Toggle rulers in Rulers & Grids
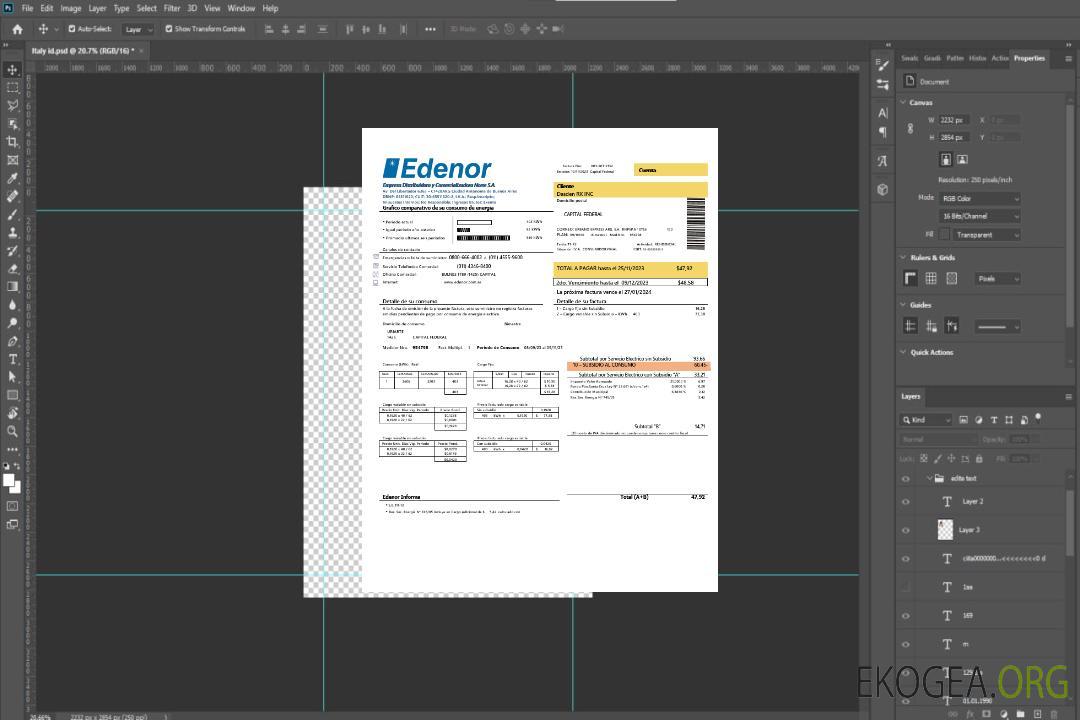Image resolution: width=1080 pixels, height=720 pixels. (x=910, y=278)
